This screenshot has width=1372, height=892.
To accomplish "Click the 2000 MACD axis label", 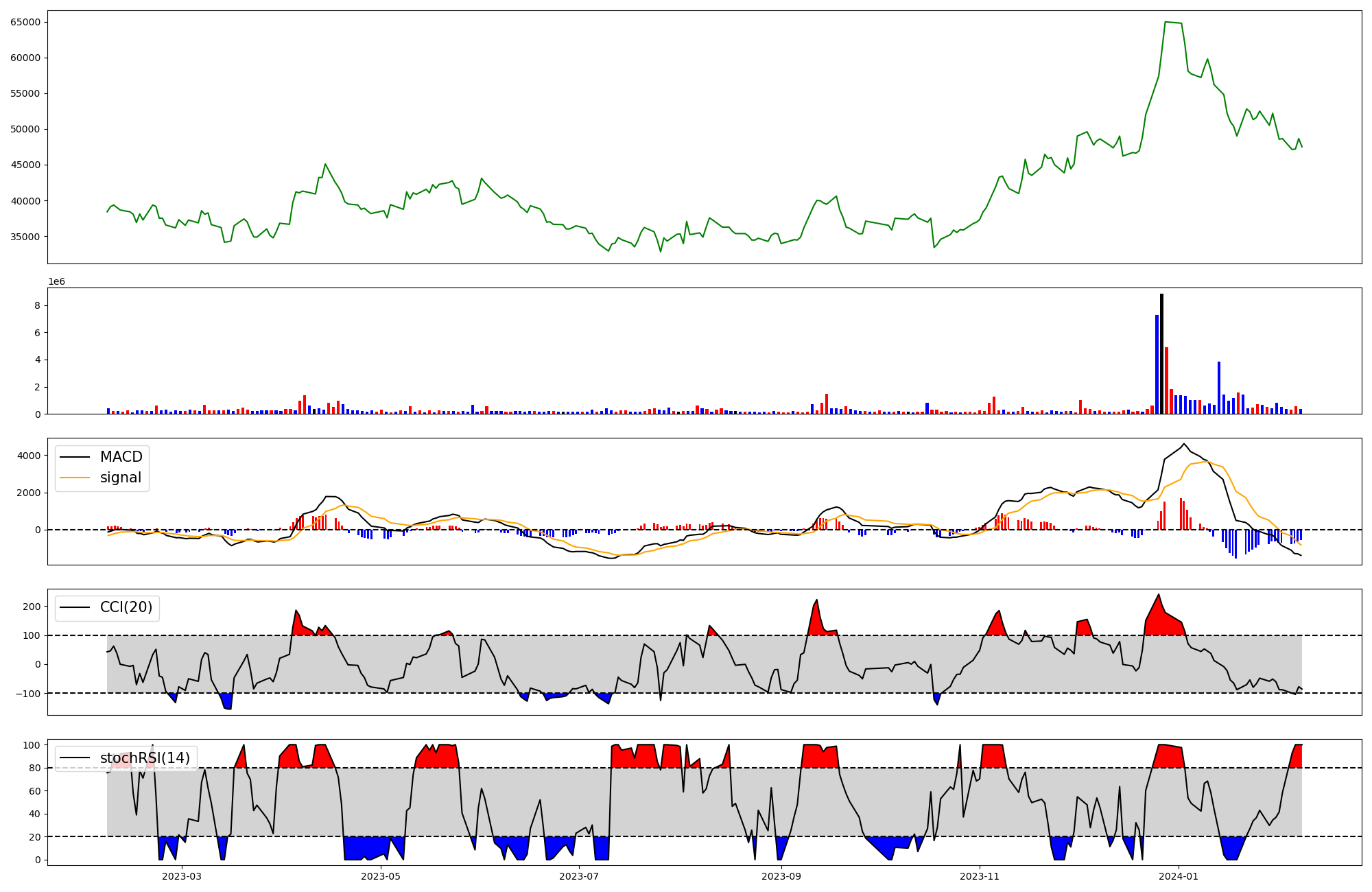I will [x=29, y=493].
